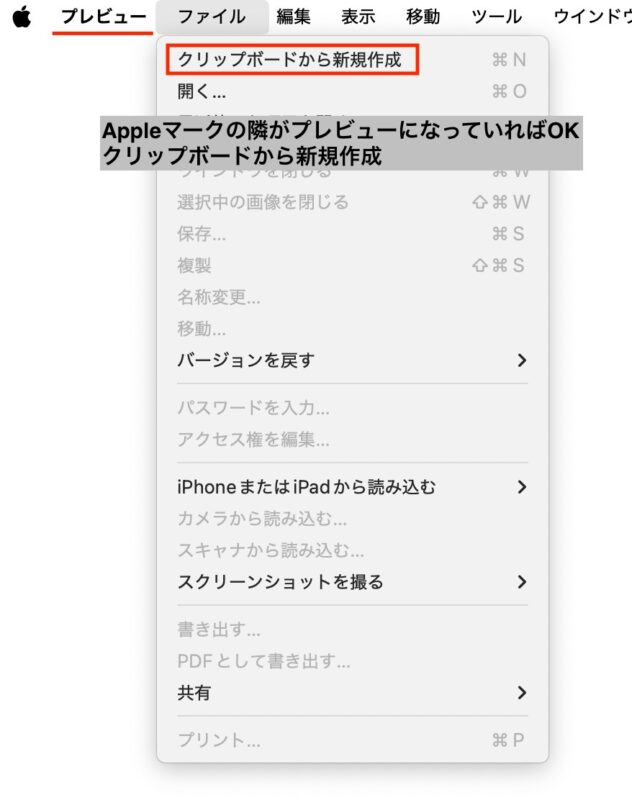Image resolution: width=632 pixels, height=800 pixels.
Task: Open the 表示 menu
Action: [x=358, y=17]
